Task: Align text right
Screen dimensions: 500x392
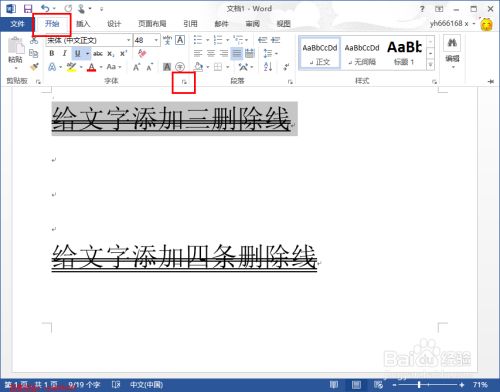Action: coord(224,53)
